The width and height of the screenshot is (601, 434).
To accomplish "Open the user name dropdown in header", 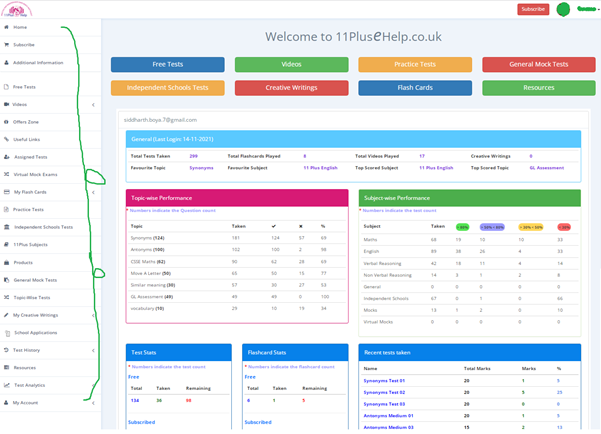I will [x=588, y=9].
